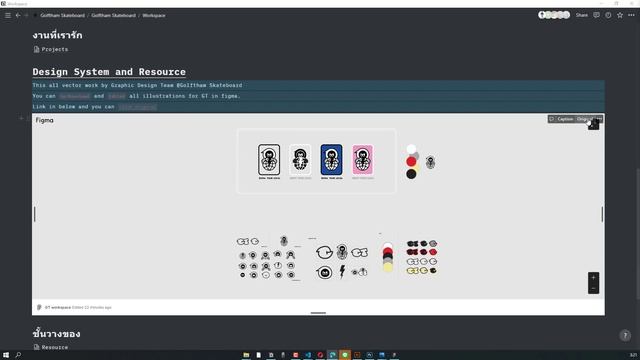Open the Windows Start menu
The image size is (640, 360).
point(6,355)
